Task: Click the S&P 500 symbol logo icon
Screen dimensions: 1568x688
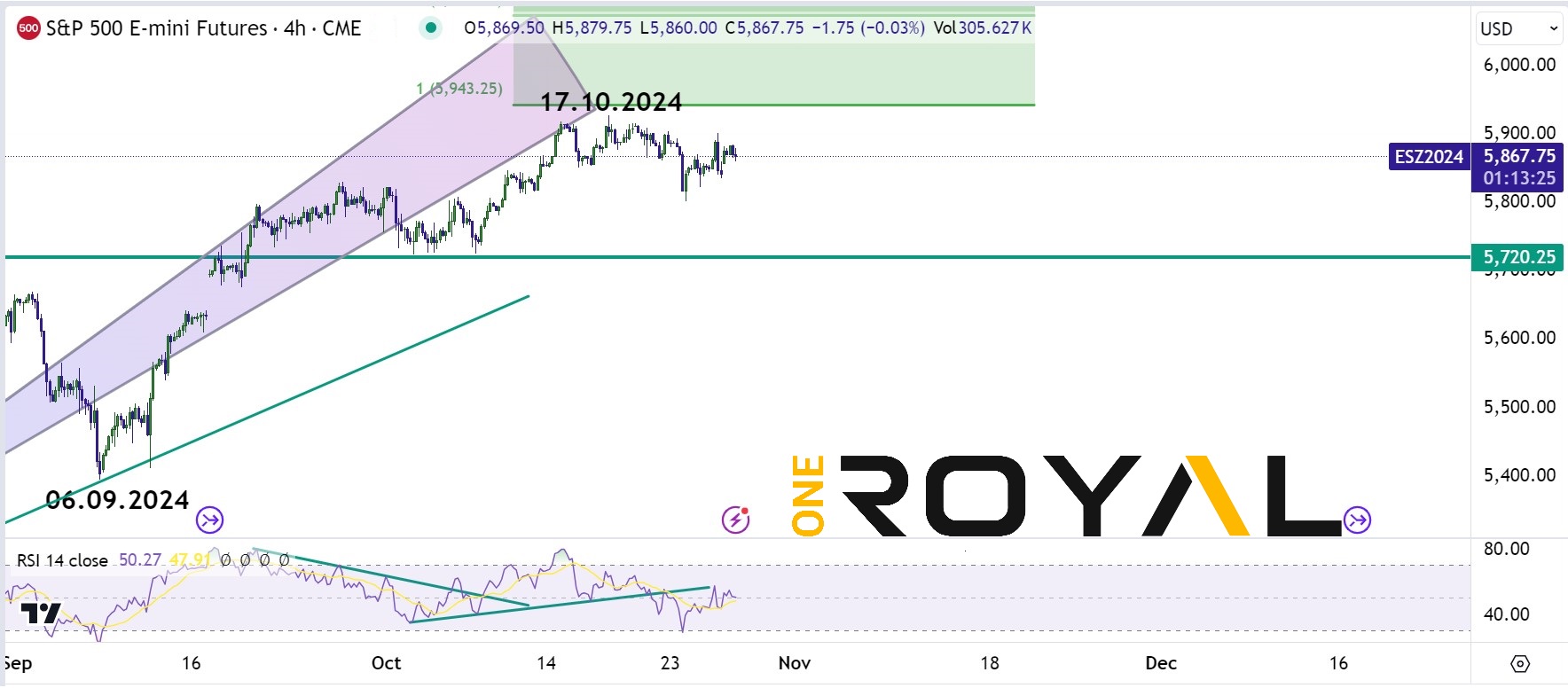Action: tap(28, 28)
